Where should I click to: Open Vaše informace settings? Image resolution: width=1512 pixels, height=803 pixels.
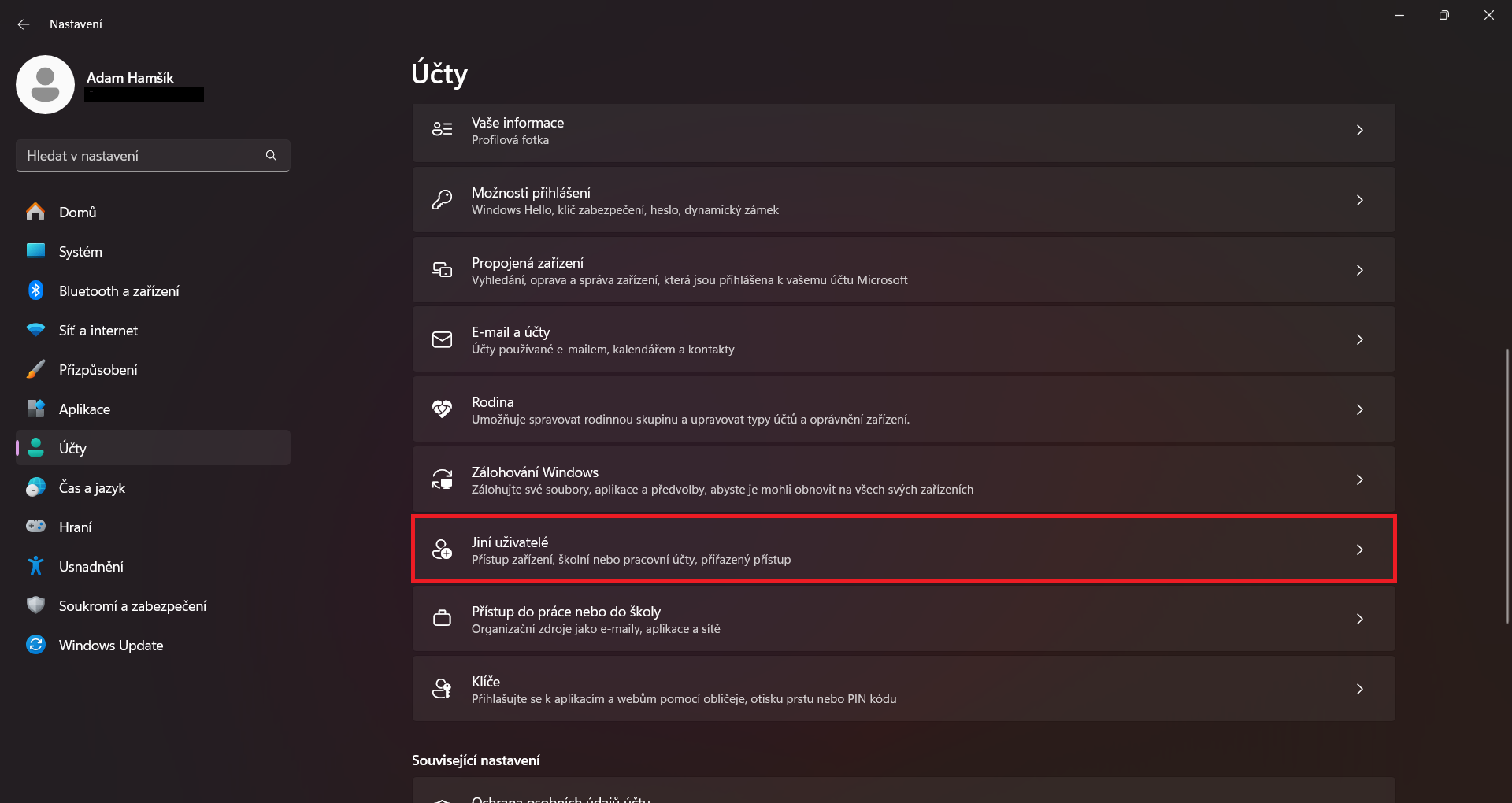902,131
